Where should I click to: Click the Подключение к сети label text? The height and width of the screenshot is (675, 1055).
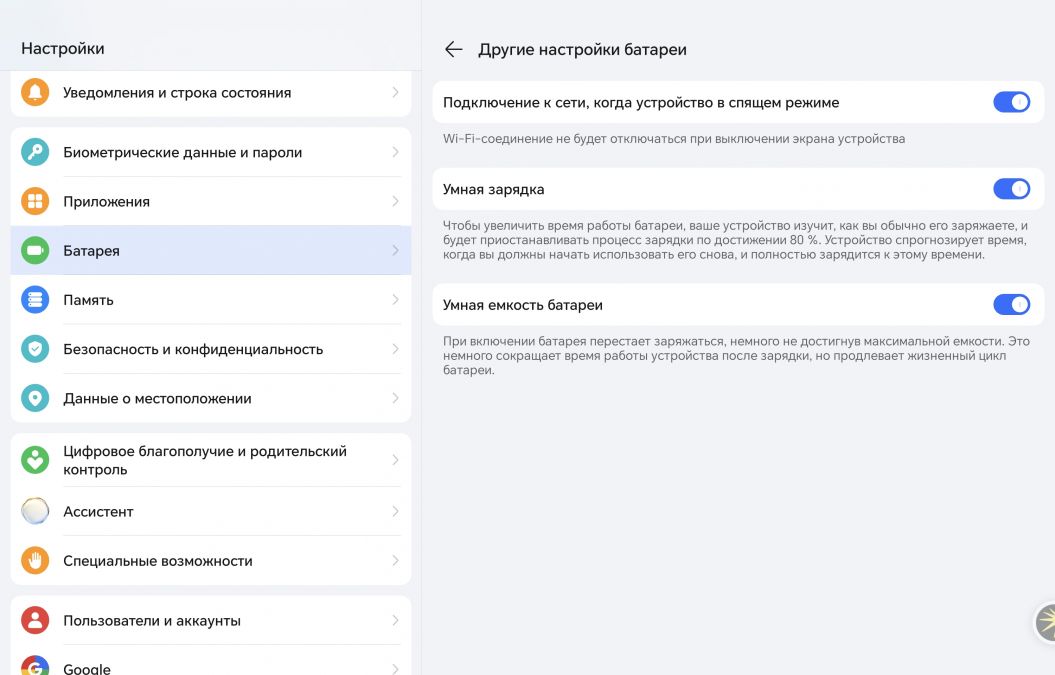[x=641, y=102]
